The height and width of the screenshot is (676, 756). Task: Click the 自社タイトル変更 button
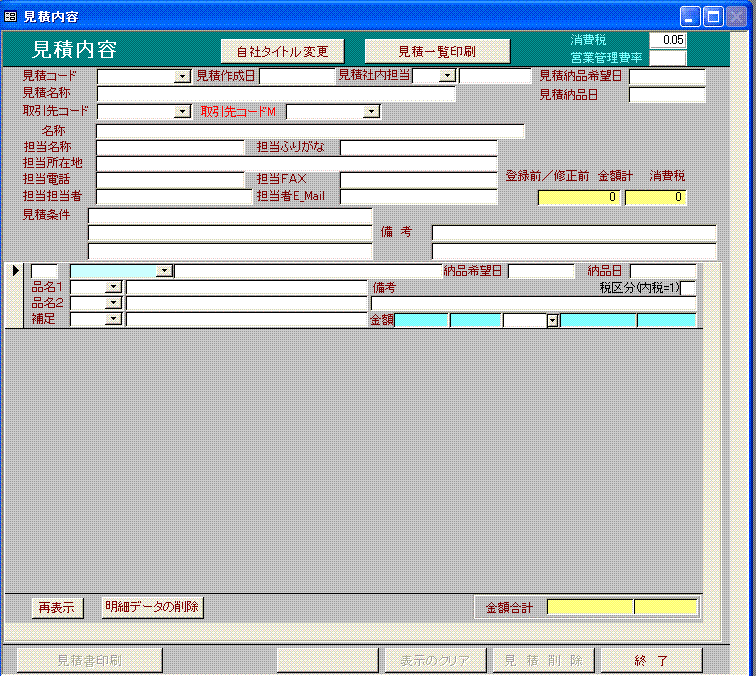click(x=283, y=51)
